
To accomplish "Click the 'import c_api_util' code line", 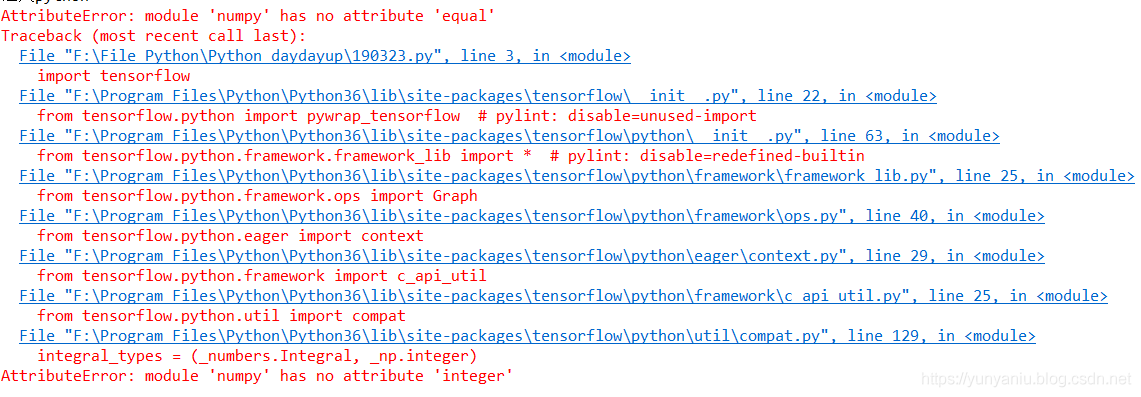I will click(262, 276).
